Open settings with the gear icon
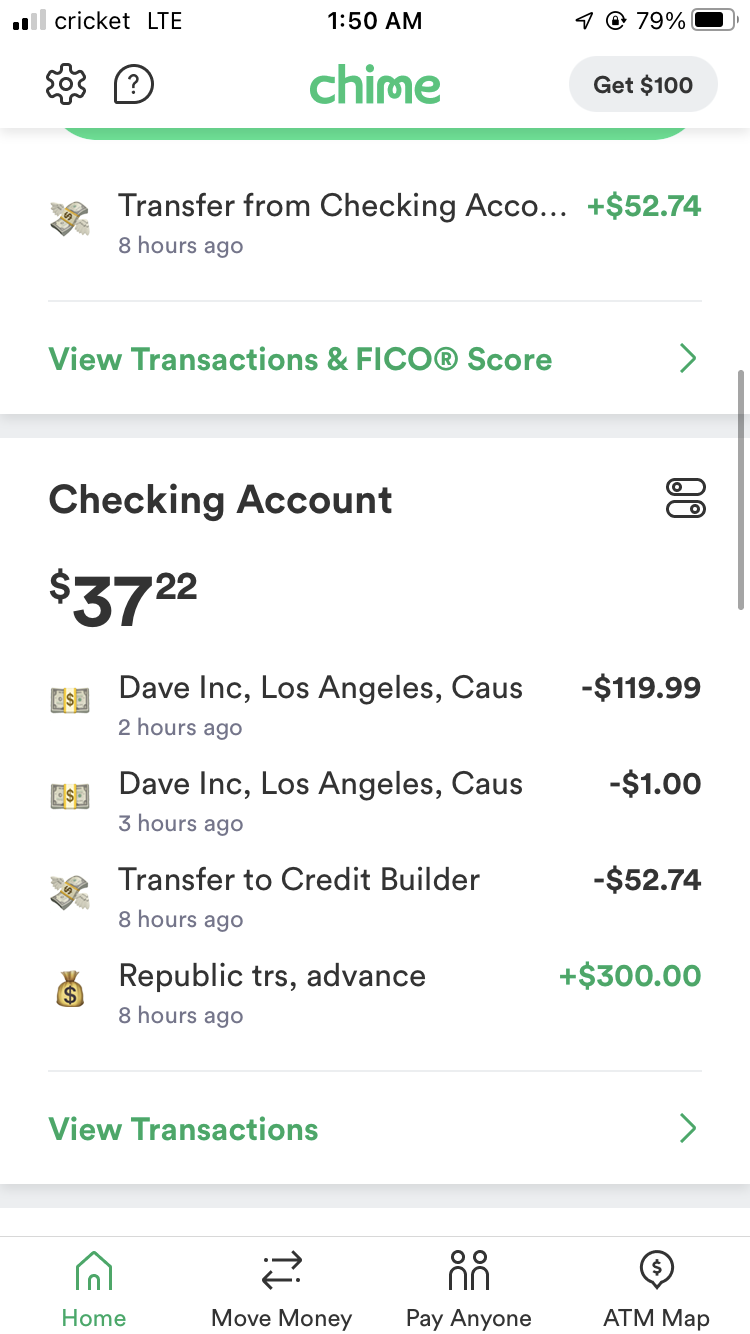This screenshot has width=750, height=1334. coord(67,84)
